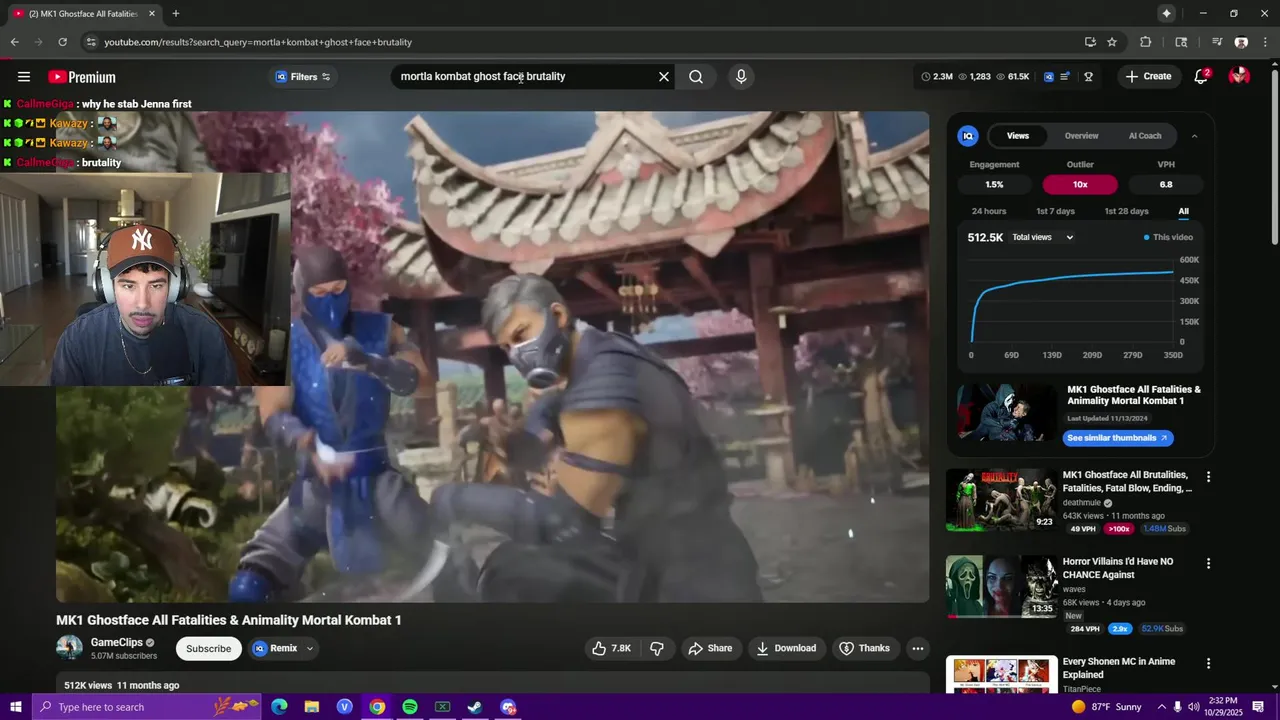Click the blue vidIQ logo in header stats
The image size is (1280, 720).
(x=1048, y=77)
